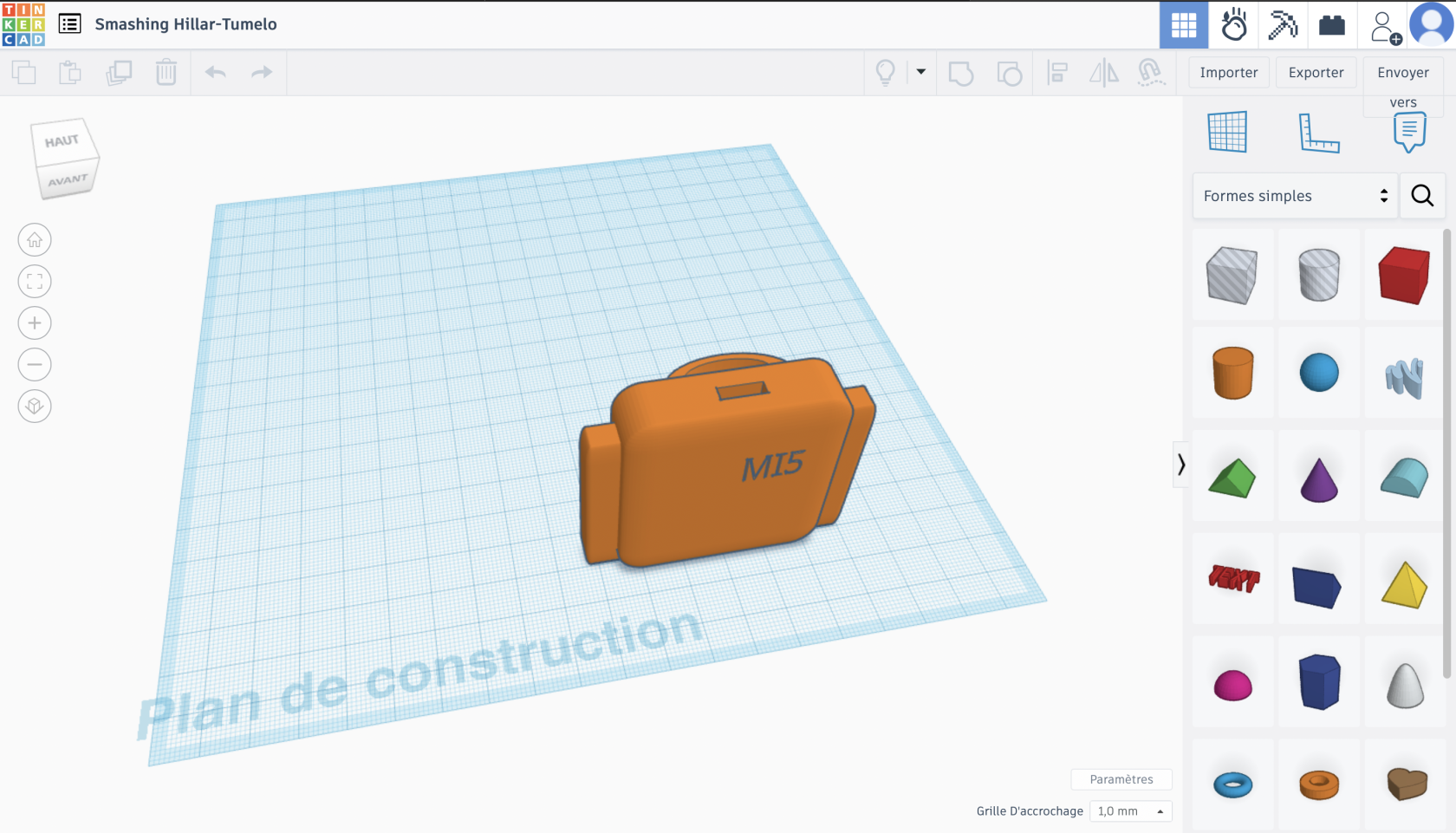The width and height of the screenshot is (1456, 833).
Task: Redo the last action
Action: (262, 73)
